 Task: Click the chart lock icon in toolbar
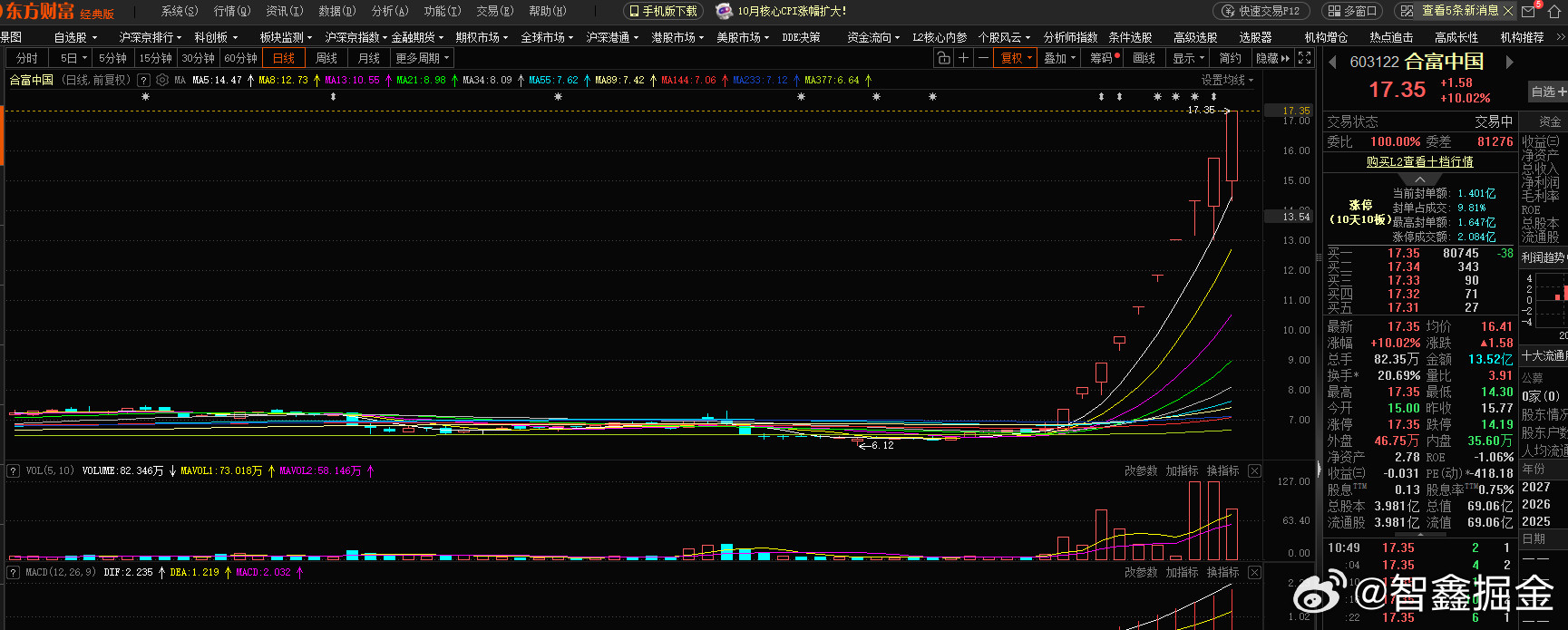tap(943, 58)
